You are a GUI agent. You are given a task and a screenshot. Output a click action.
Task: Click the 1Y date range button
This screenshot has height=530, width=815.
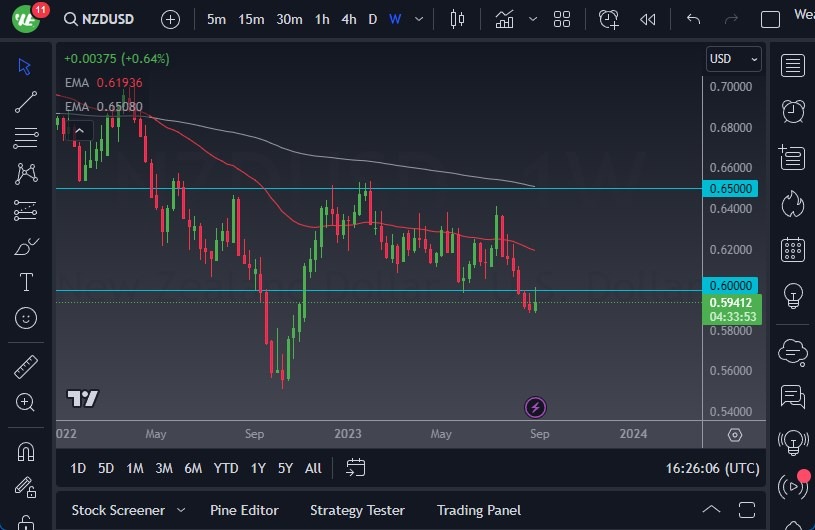(258, 467)
